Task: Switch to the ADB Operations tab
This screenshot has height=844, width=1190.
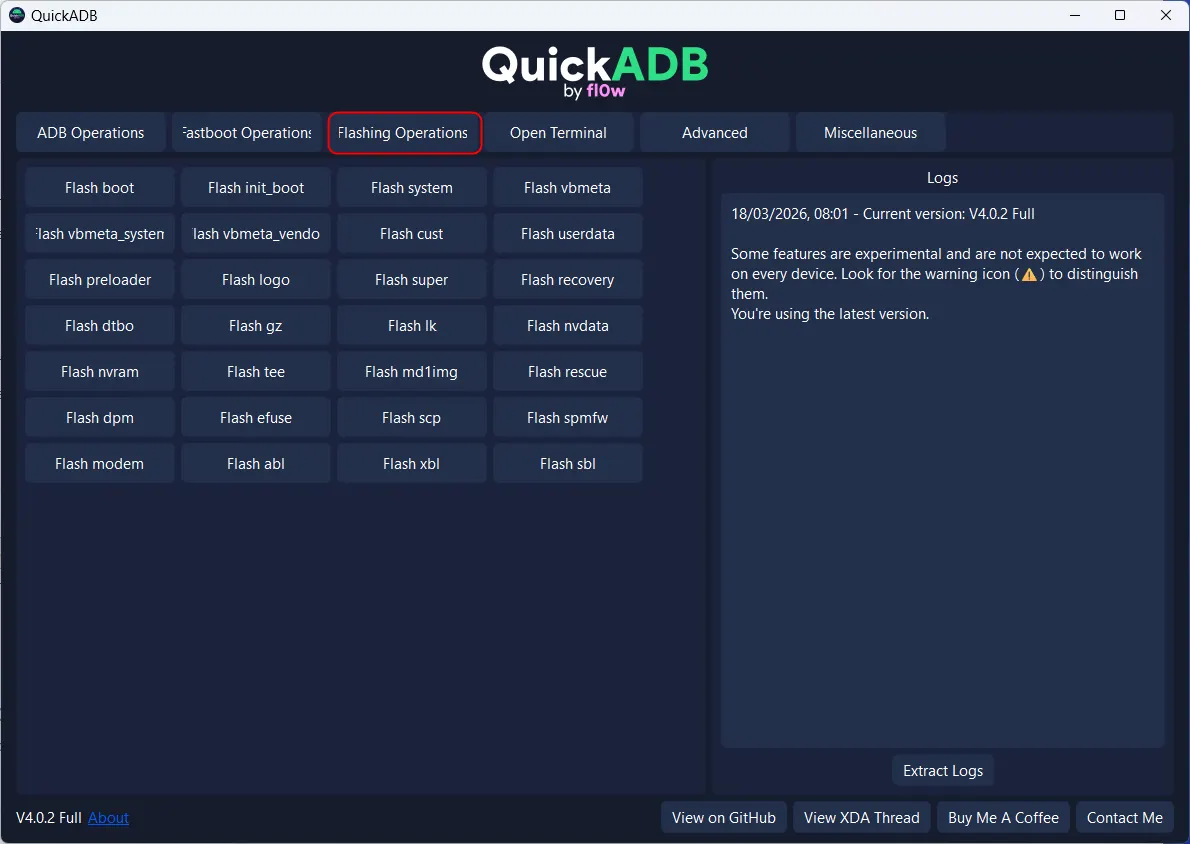Action: coord(91,133)
